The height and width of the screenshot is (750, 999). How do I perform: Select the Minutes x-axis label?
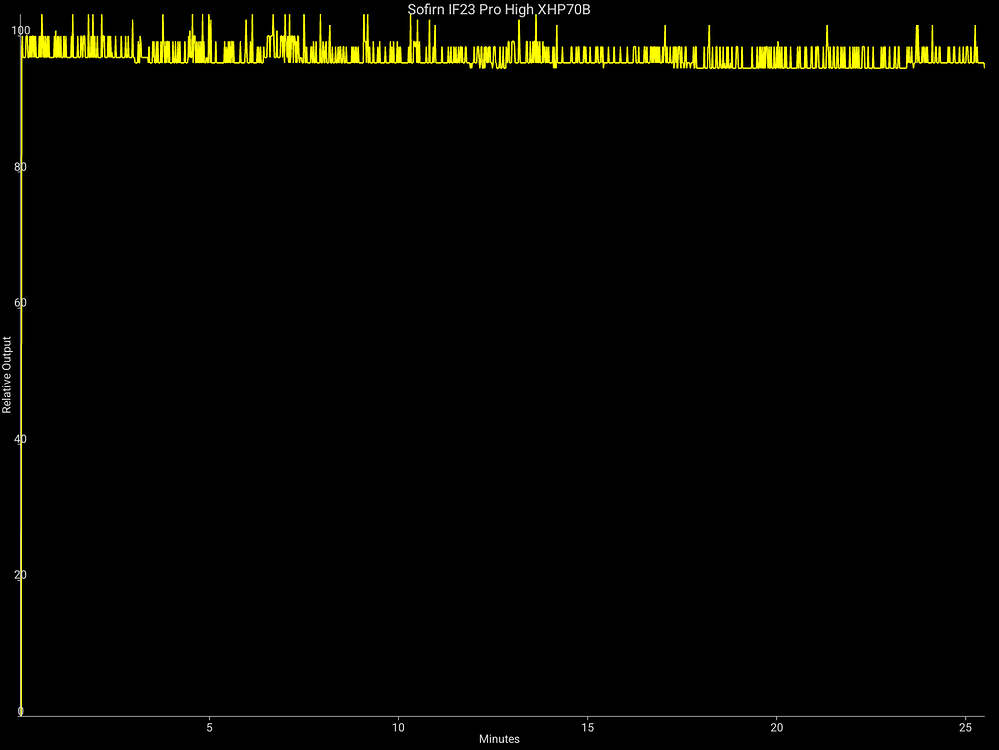(x=499, y=740)
